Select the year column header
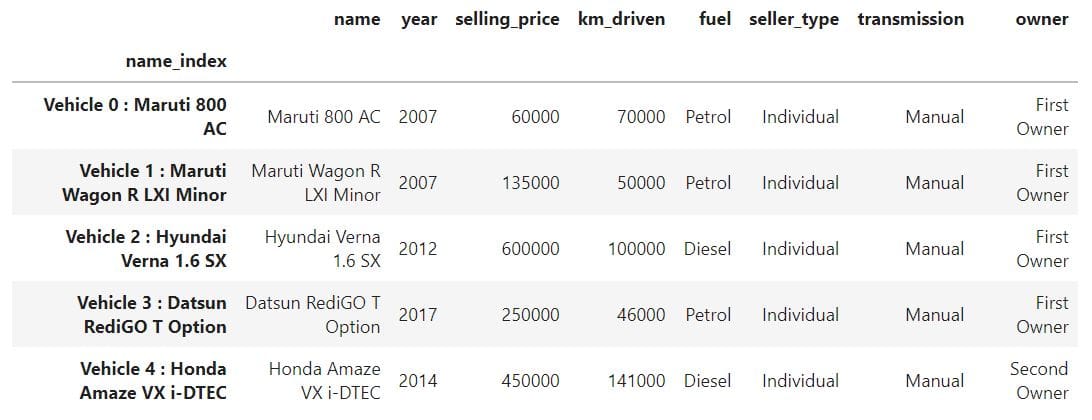This screenshot has width=1092, height=420. tap(419, 20)
